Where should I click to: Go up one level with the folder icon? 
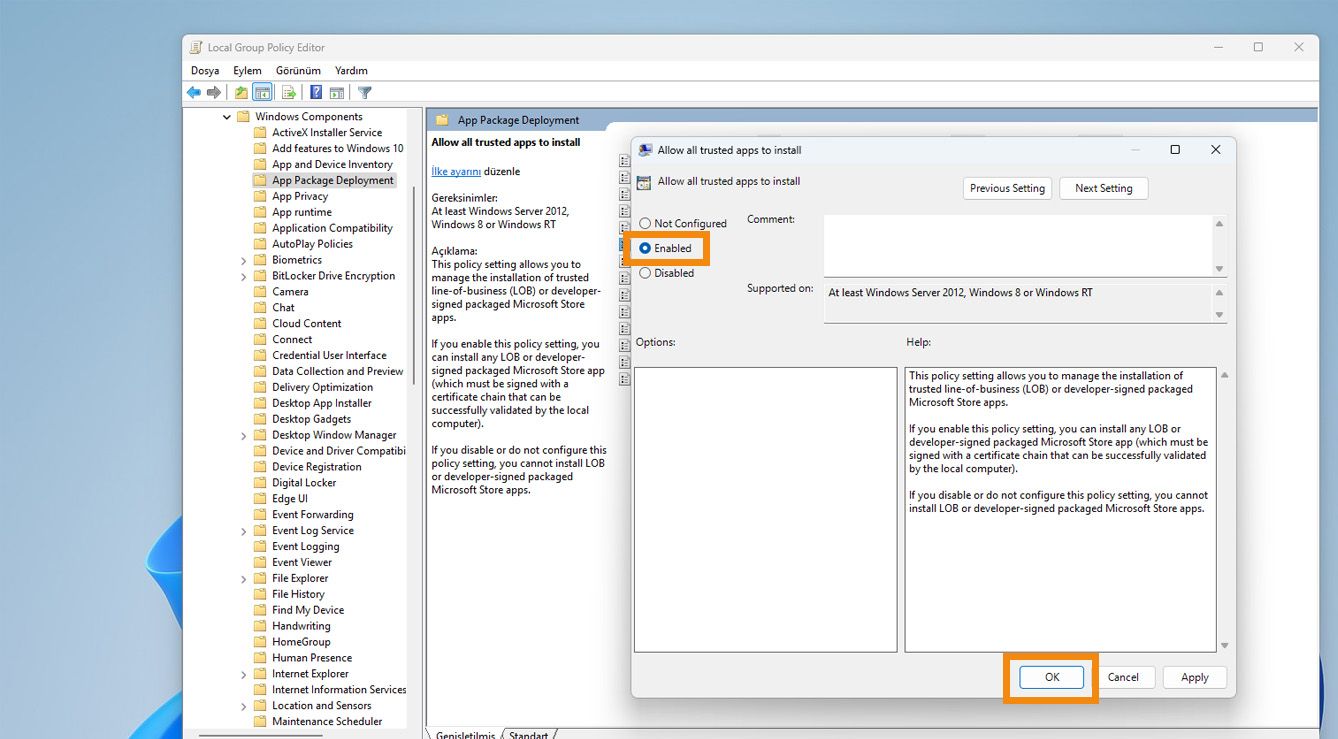coord(241,93)
